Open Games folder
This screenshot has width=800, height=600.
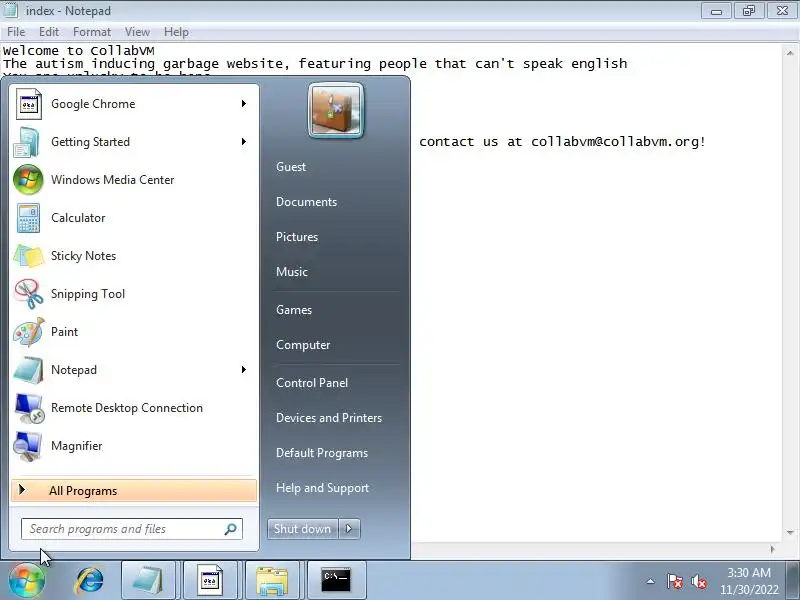click(294, 310)
